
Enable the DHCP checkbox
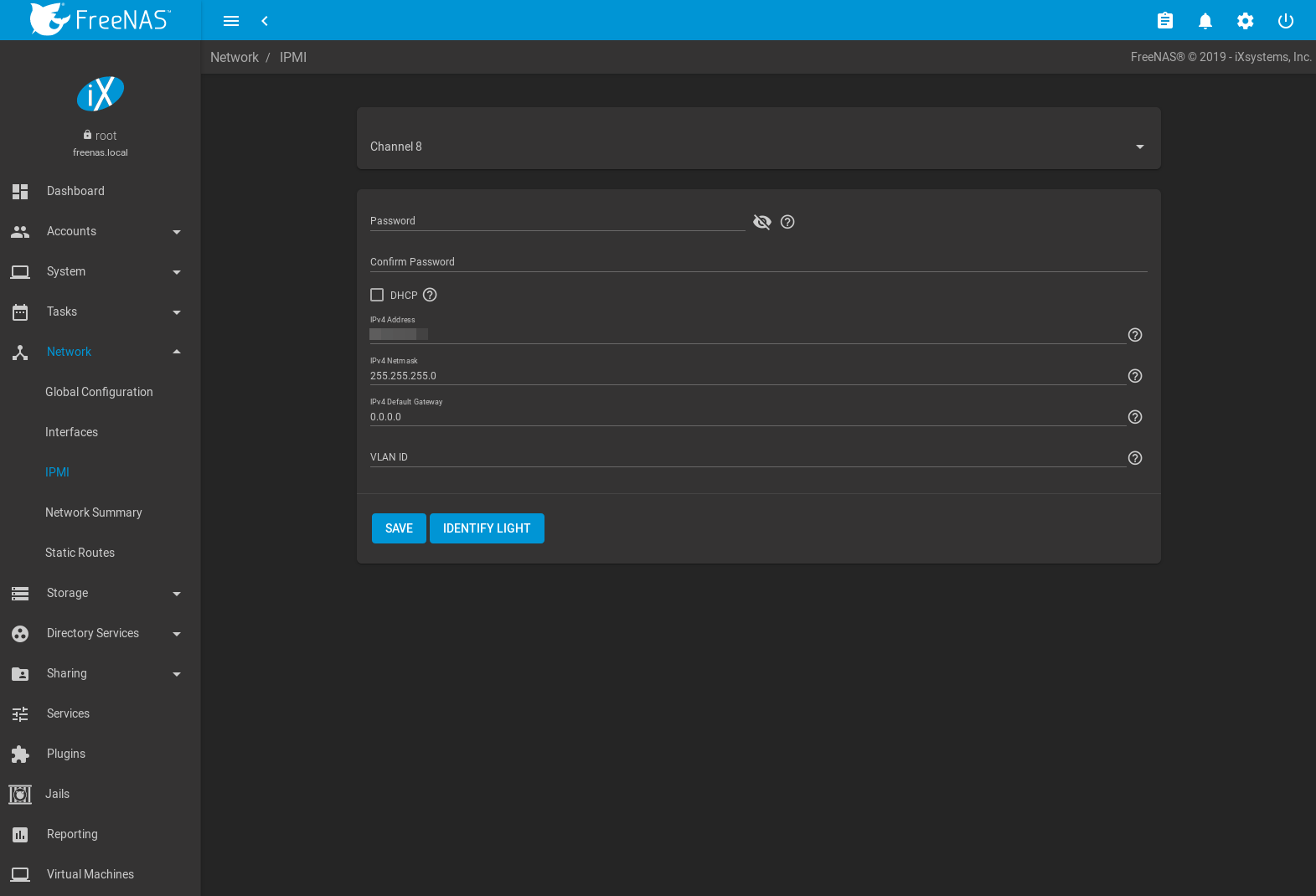click(x=377, y=295)
